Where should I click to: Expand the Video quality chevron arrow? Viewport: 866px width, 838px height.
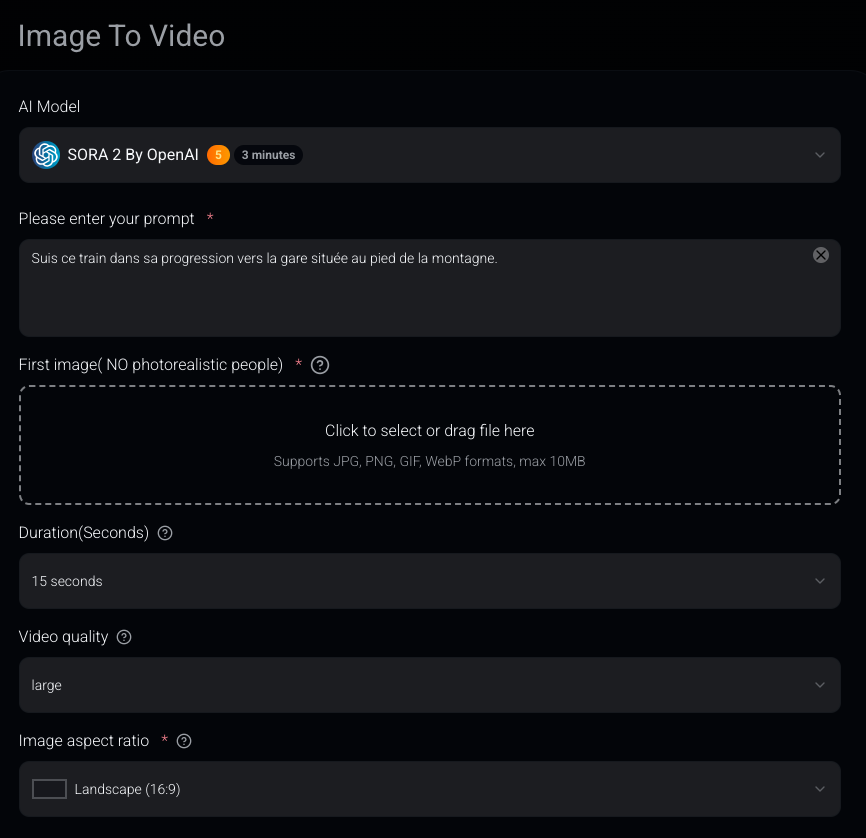[820, 685]
